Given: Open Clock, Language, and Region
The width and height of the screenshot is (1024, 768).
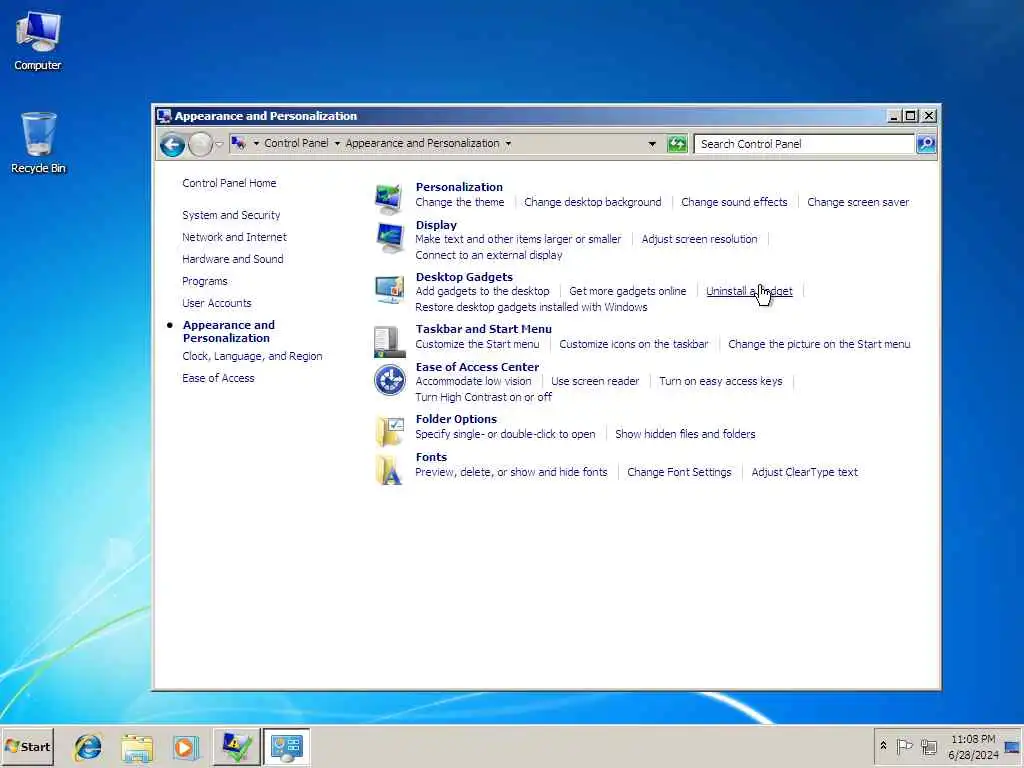Looking at the screenshot, I should [252, 356].
